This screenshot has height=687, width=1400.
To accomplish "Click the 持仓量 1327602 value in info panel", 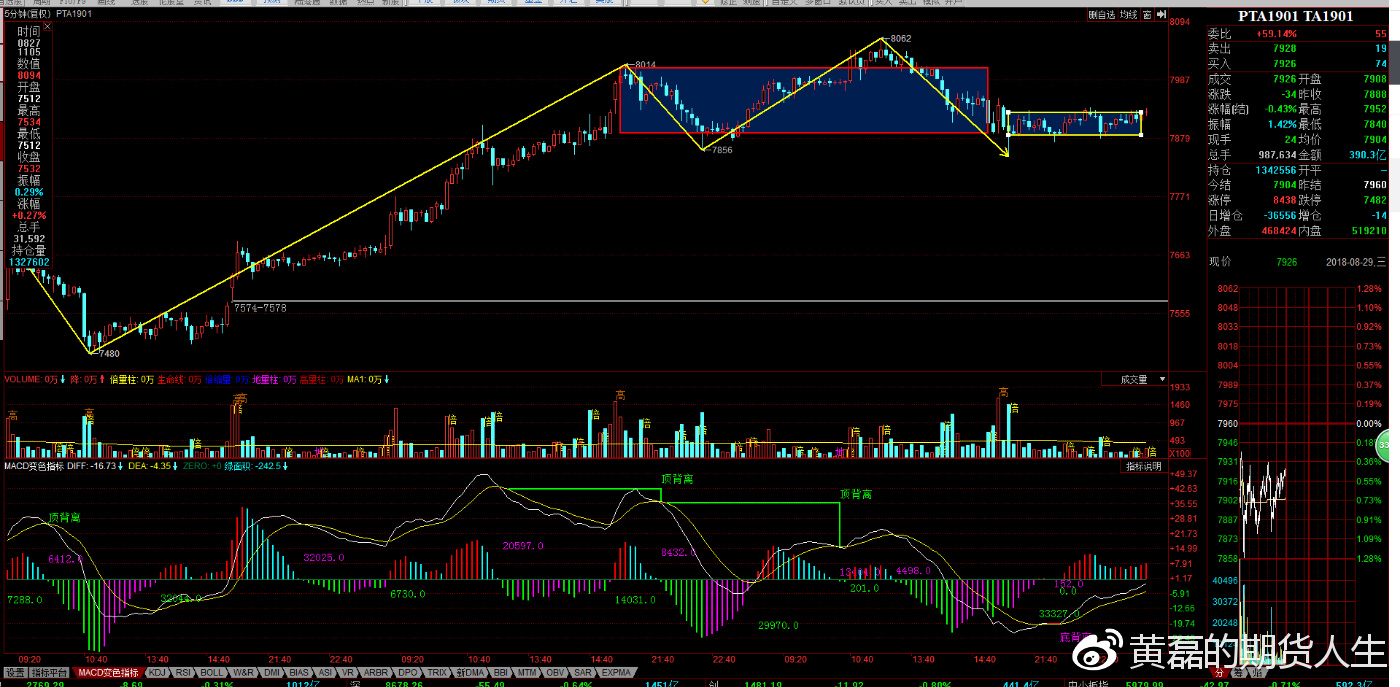I will coord(29,262).
